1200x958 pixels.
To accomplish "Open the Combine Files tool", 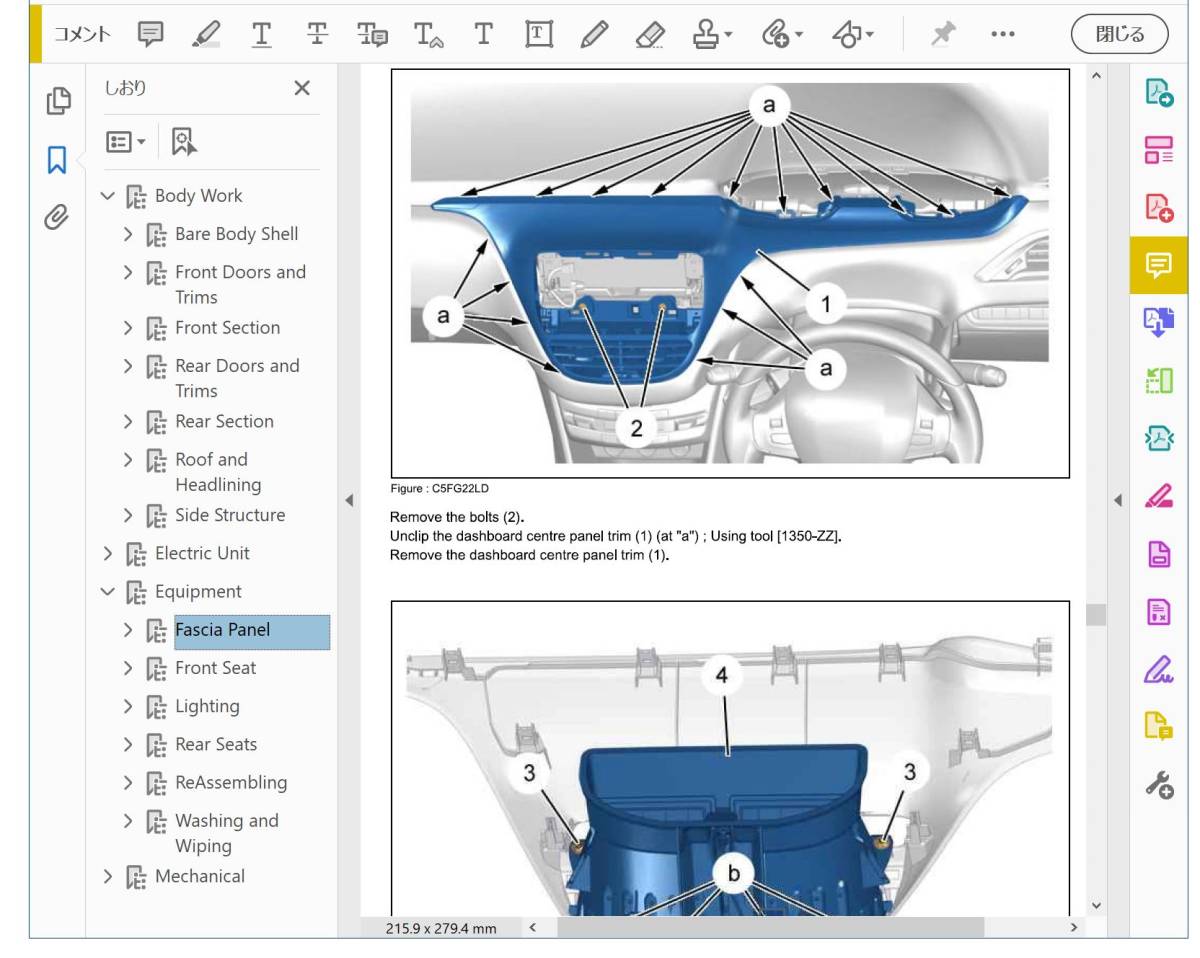I will coord(1158,323).
